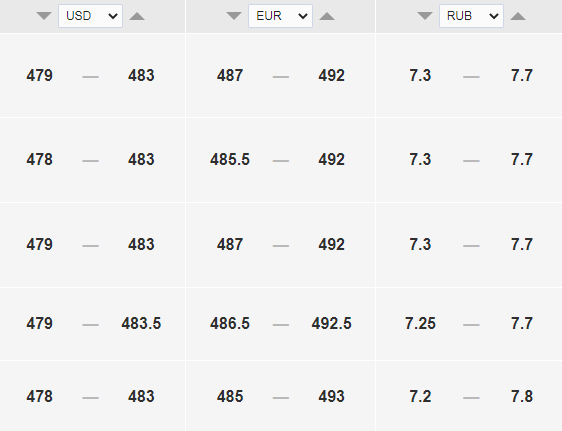Sort USD column ascending with up arrow
This screenshot has height=431, width=562.
pyautogui.click(x=137, y=16)
